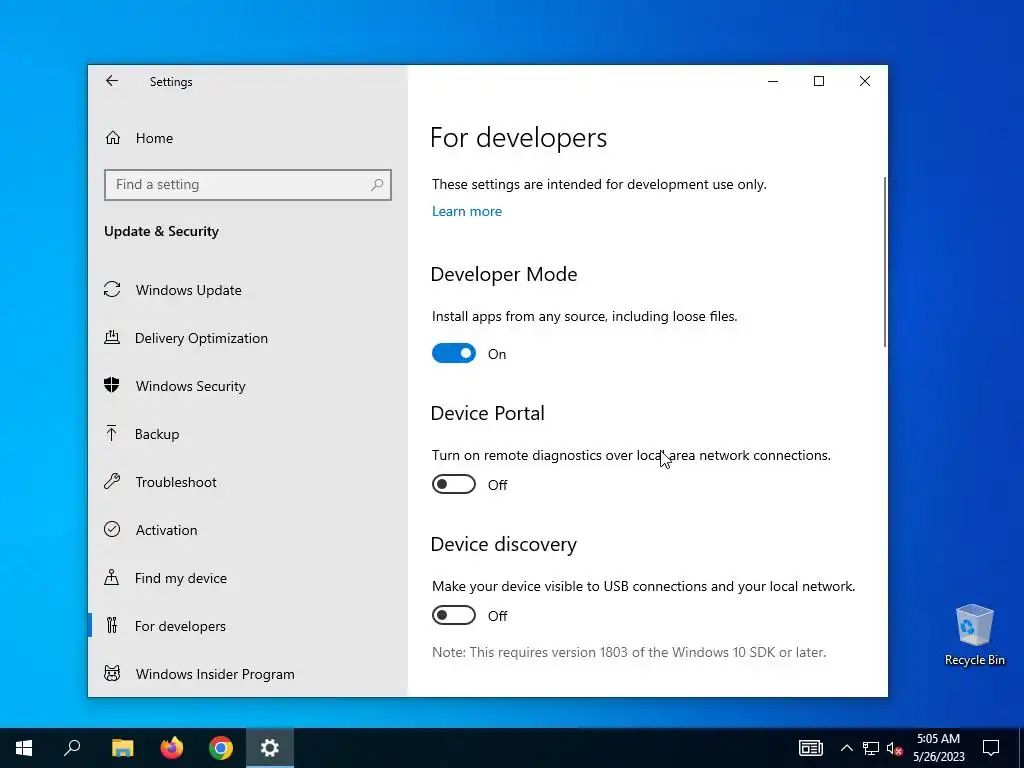Click the Windows Security shield icon
Viewport: 1024px width, 768px height.
(x=112, y=385)
